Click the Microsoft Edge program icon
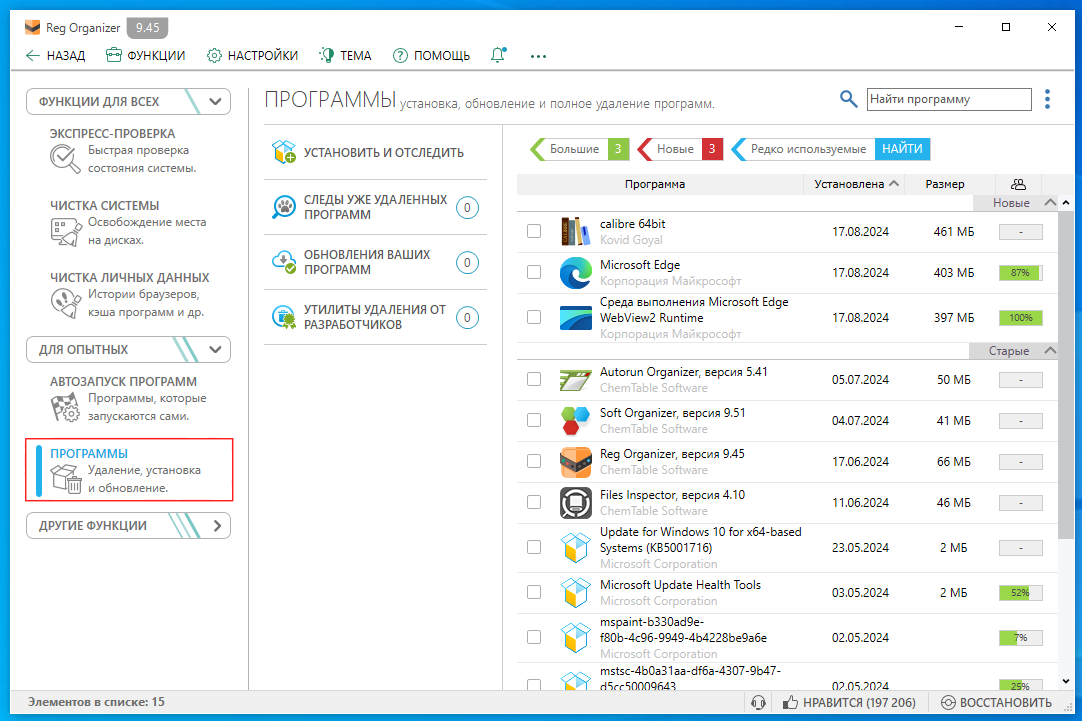Image resolution: width=1082 pixels, height=721 pixels. 576,272
